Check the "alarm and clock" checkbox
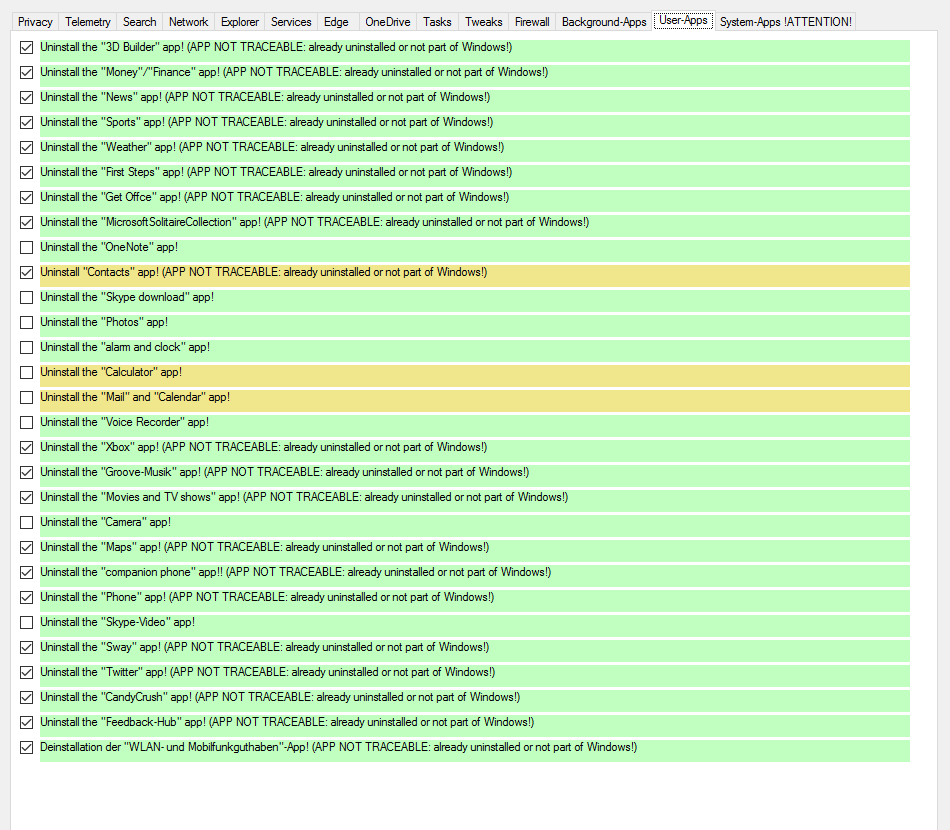The width and height of the screenshot is (950, 830). [26, 347]
